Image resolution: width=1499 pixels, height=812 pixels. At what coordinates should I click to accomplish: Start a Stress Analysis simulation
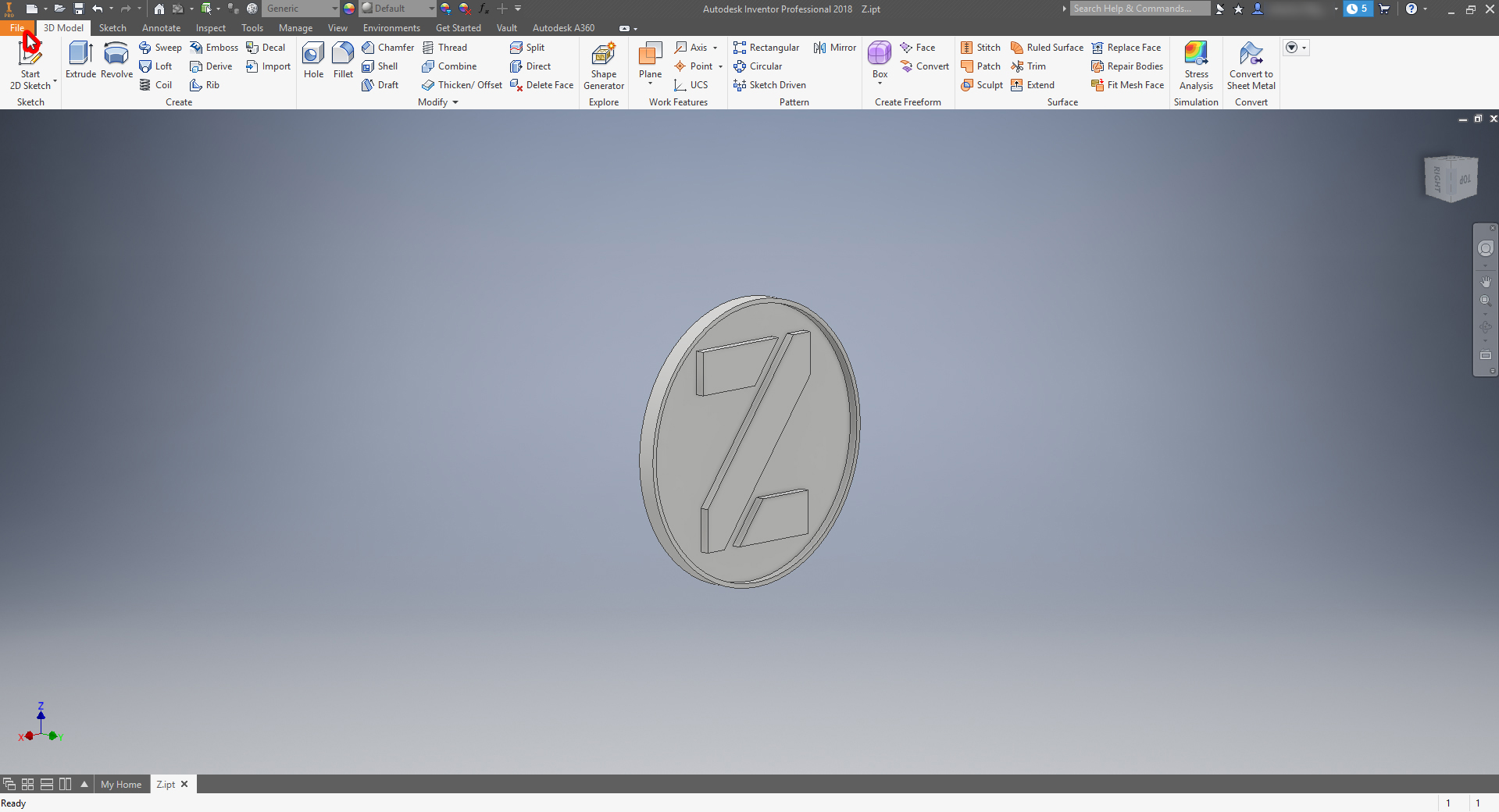[1196, 66]
